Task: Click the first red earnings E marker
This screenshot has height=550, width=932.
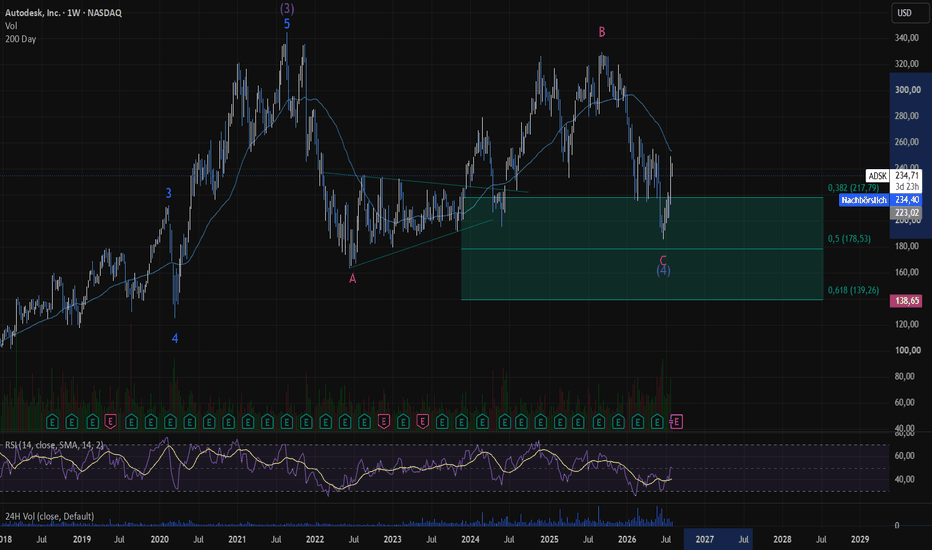Action: point(110,422)
